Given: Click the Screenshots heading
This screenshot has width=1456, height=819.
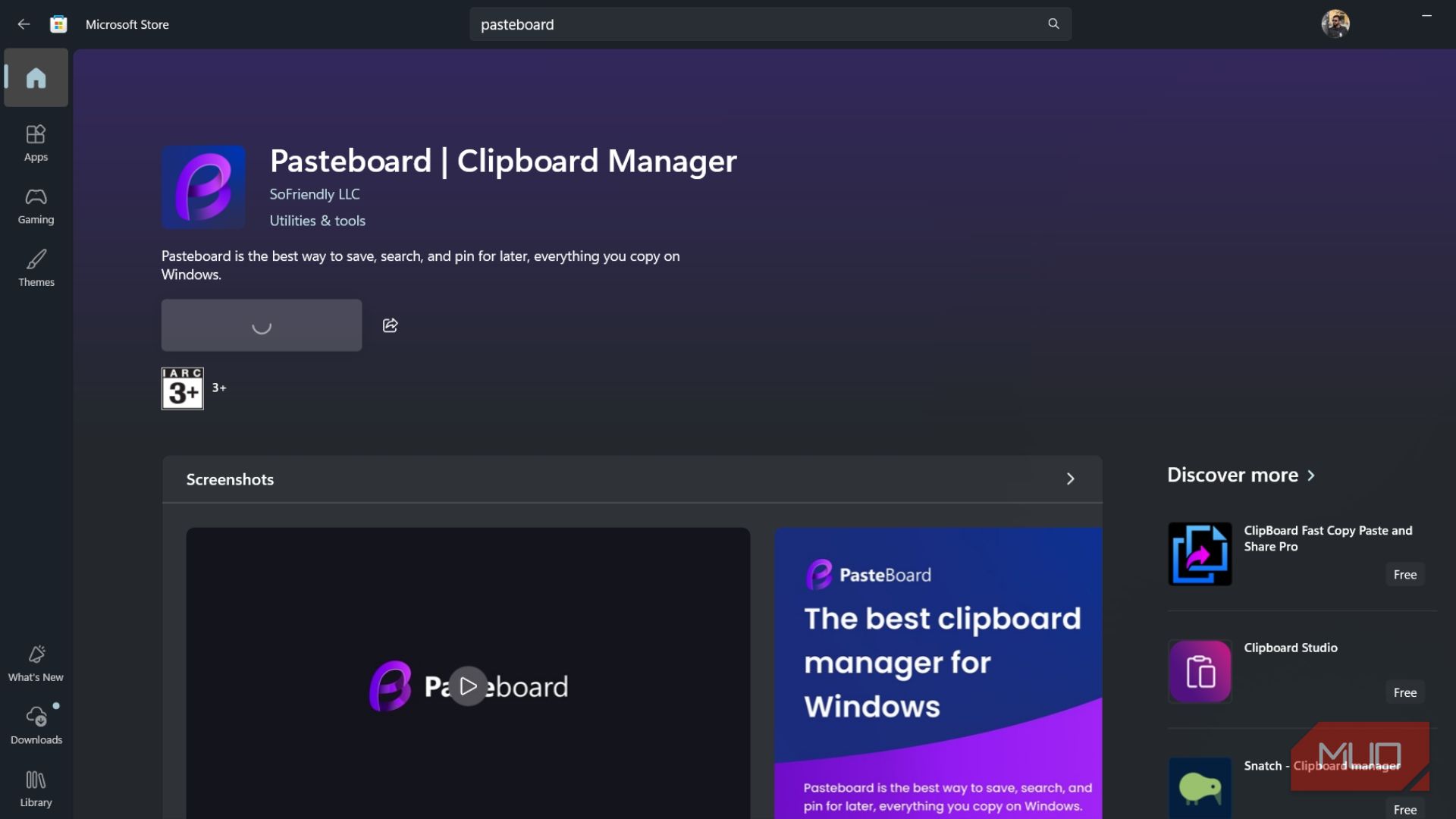Looking at the screenshot, I should [x=230, y=479].
